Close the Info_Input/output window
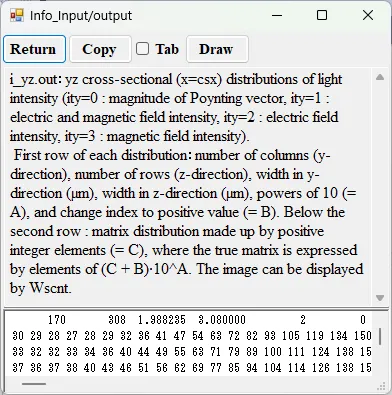This screenshot has height=395, width=392. (368, 15)
